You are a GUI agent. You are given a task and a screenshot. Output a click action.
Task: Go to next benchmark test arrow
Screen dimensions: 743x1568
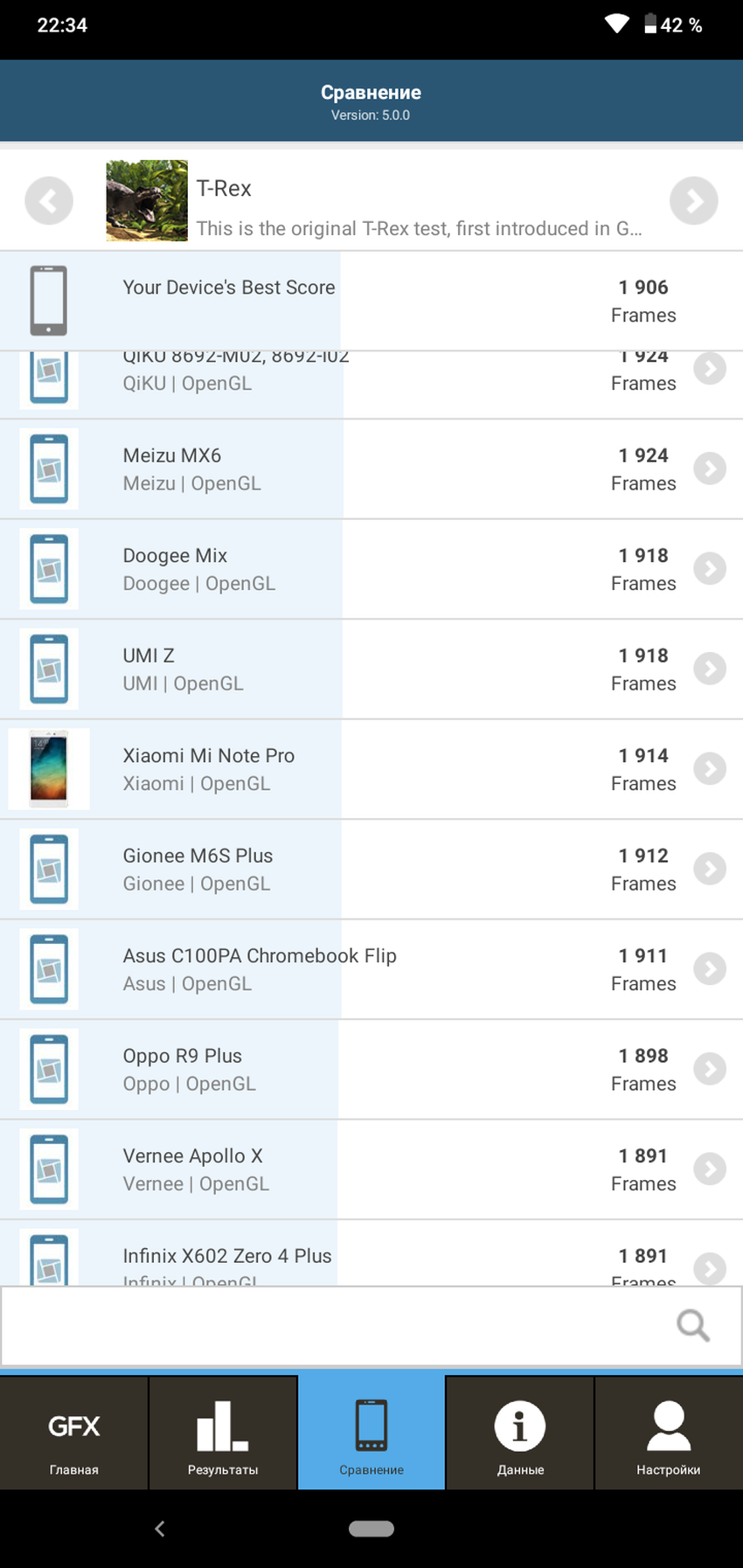click(x=693, y=201)
